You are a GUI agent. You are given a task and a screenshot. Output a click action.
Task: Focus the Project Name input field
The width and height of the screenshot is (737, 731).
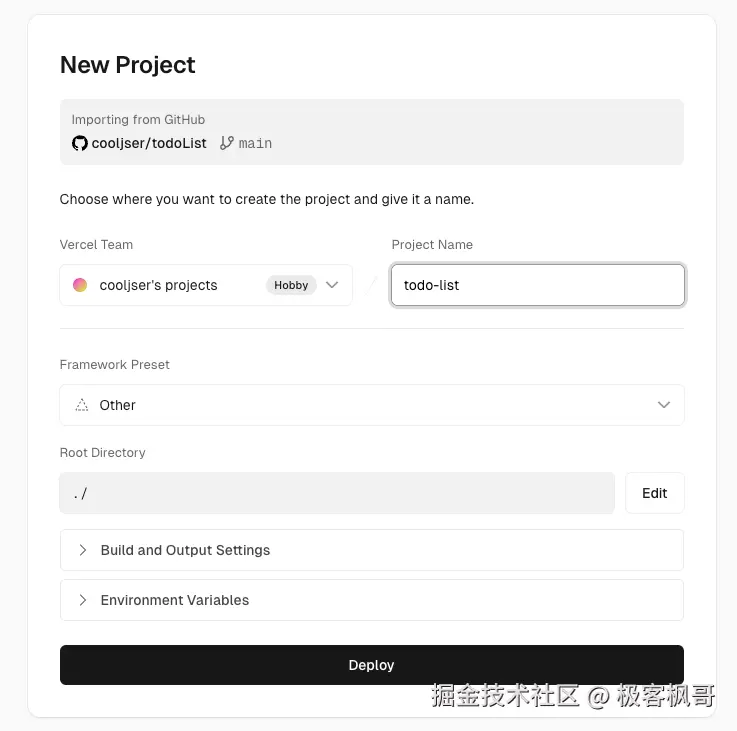538,285
